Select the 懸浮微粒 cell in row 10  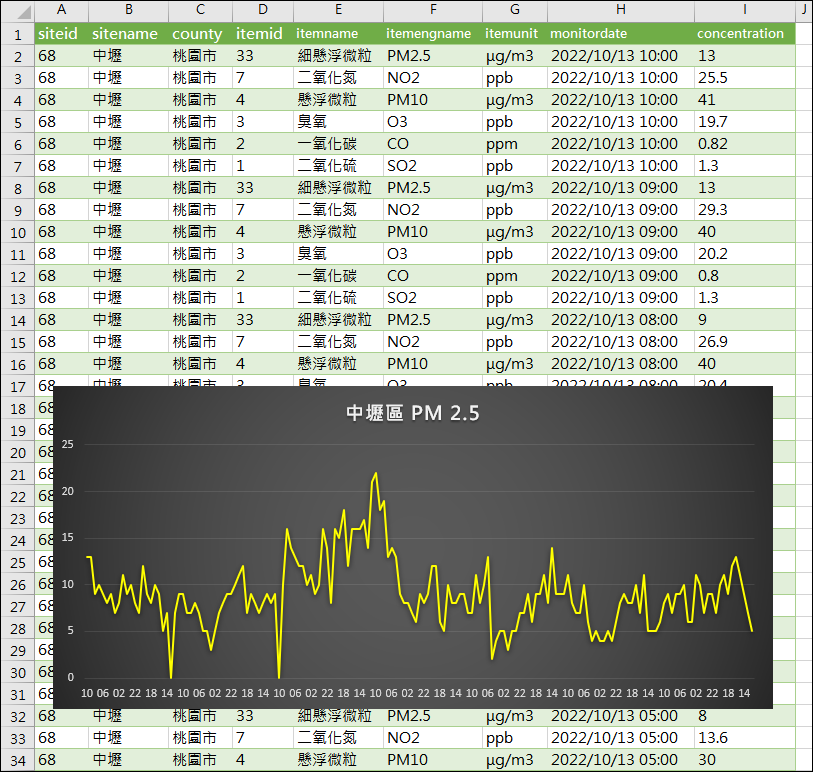pos(339,232)
